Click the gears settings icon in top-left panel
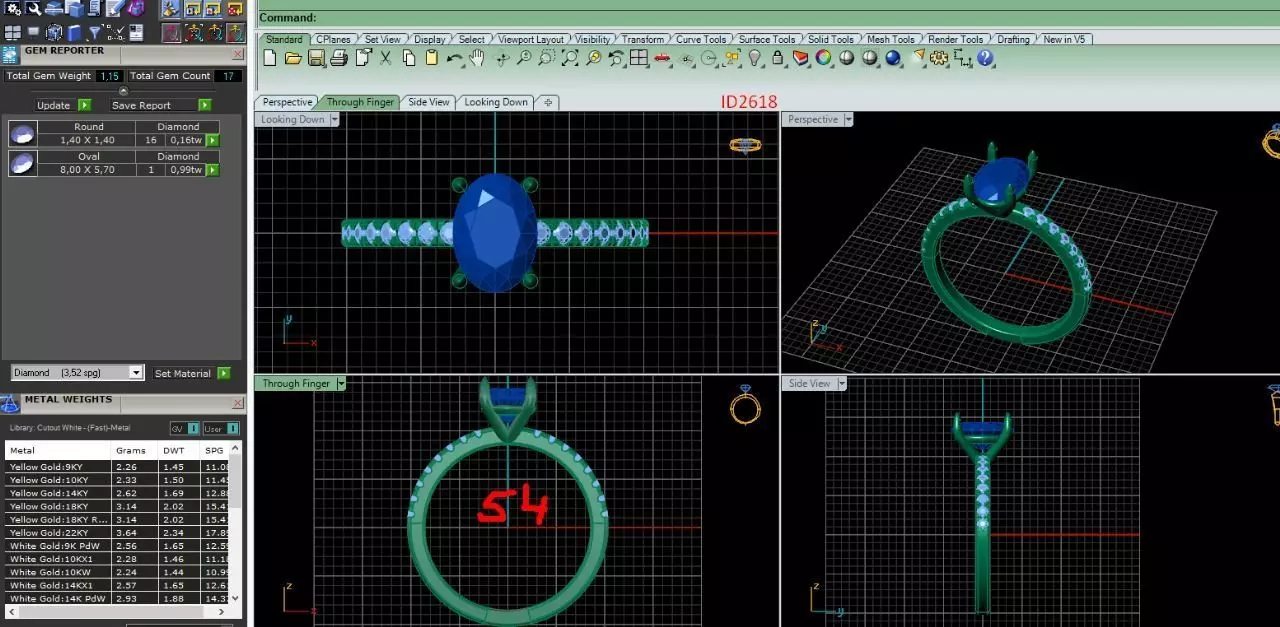This screenshot has height=627, width=1280. [x=13, y=9]
